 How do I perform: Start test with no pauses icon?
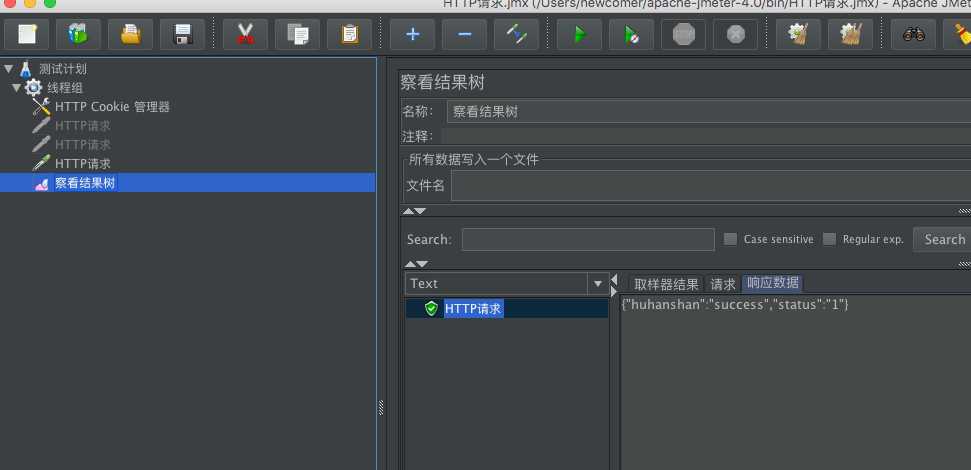click(x=632, y=34)
